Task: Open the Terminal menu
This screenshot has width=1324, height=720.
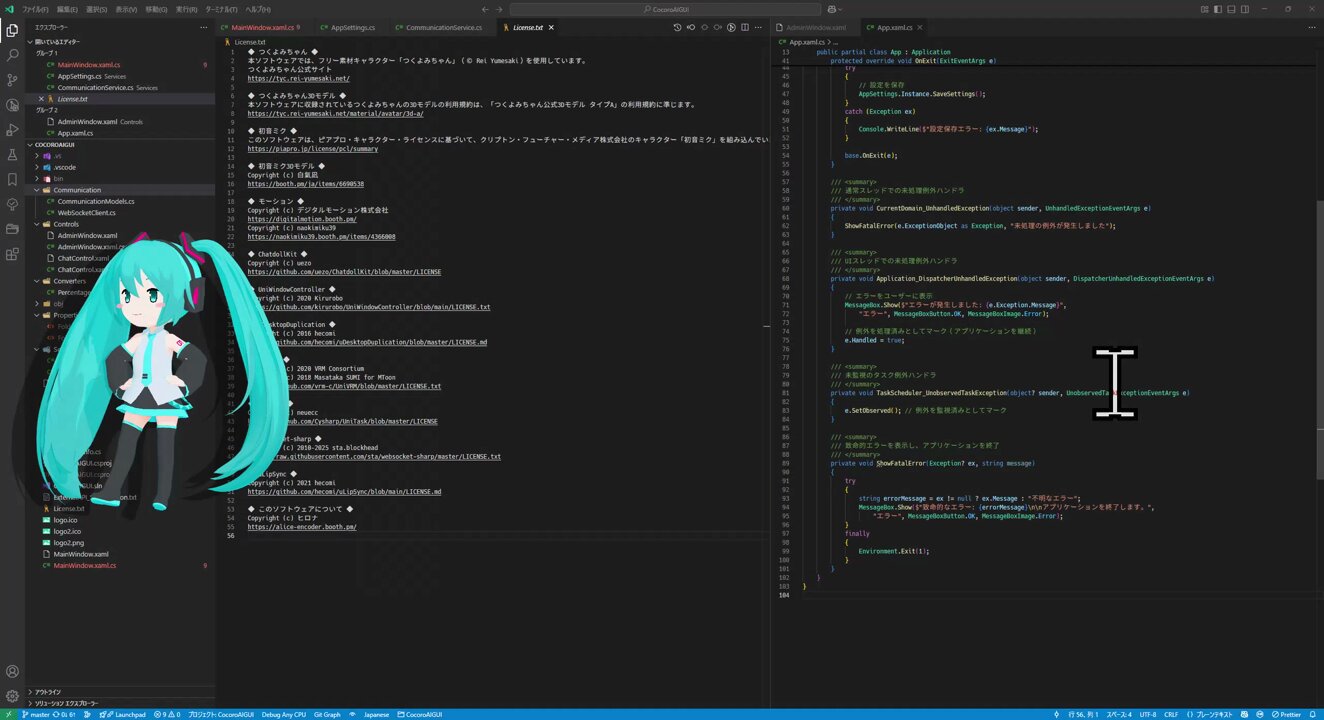Action: (x=221, y=9)
